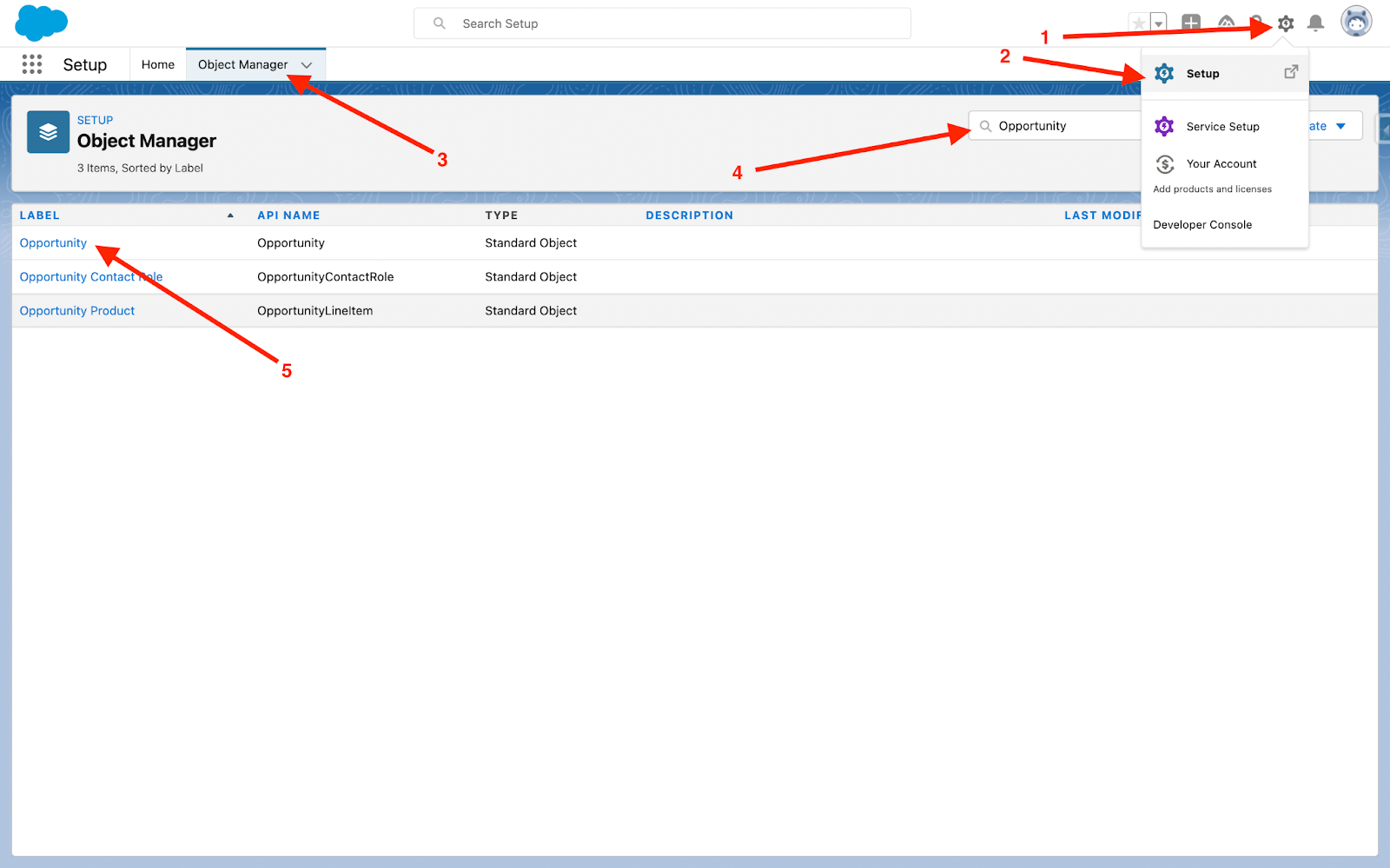Open the Opportunity Contact Role link
Image resolution: width=1390 pixels, height=868 pixels.
coord(91,277)
